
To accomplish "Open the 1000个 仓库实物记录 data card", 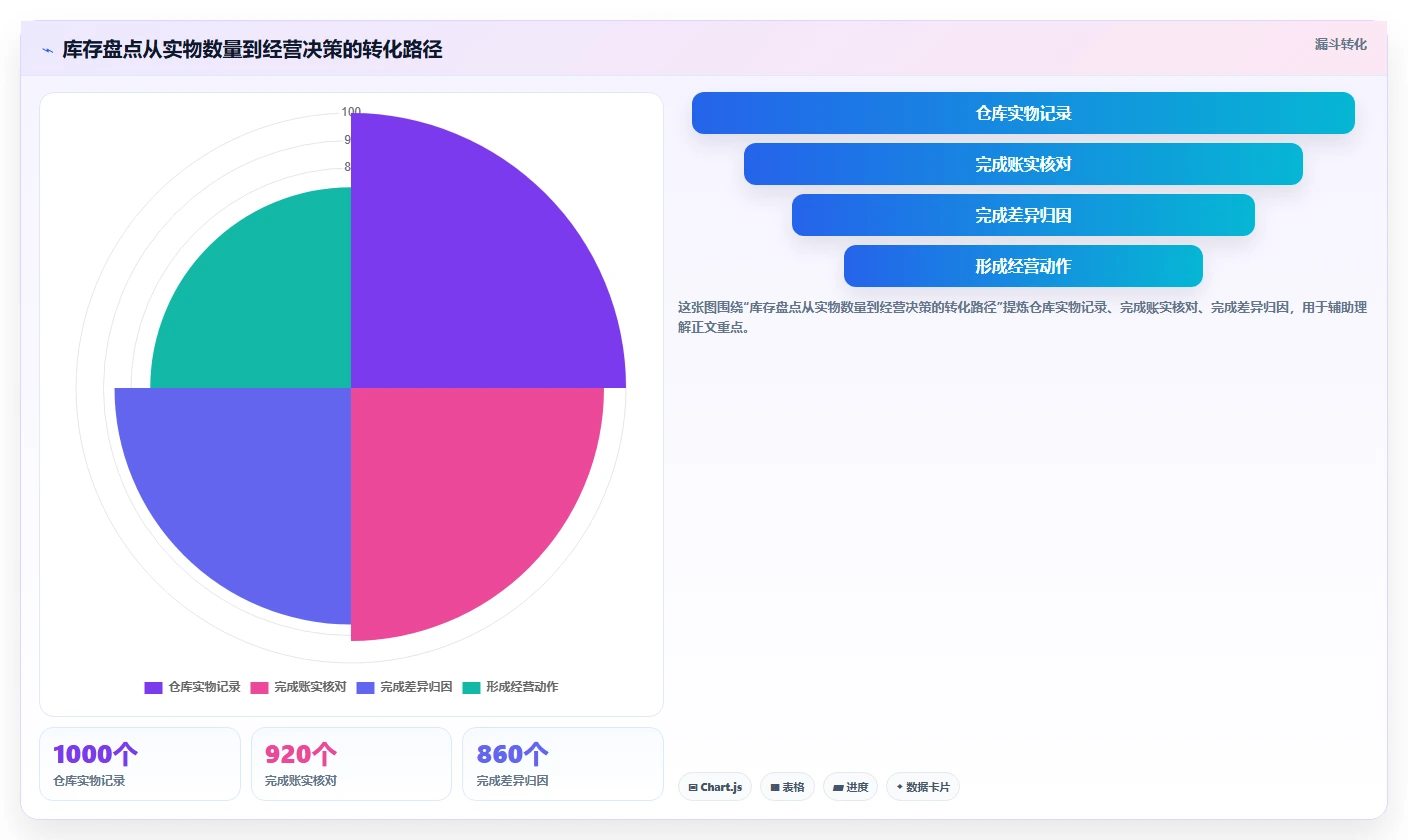I will 140,764.
